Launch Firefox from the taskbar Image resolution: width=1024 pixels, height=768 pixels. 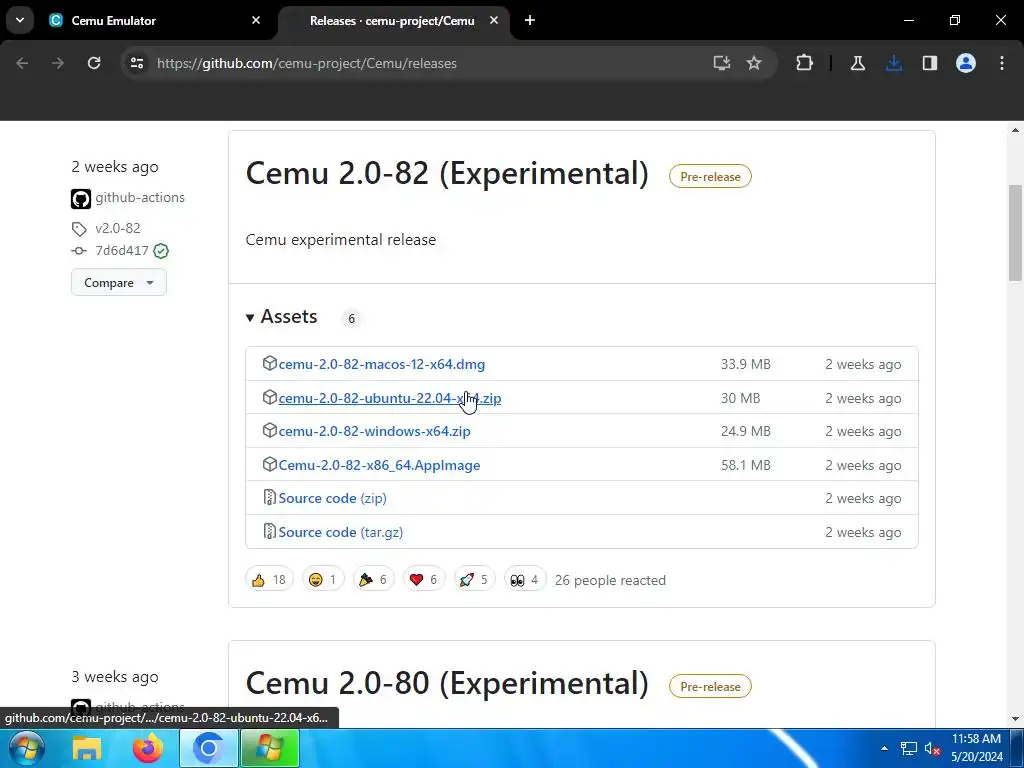click(148, 748)
